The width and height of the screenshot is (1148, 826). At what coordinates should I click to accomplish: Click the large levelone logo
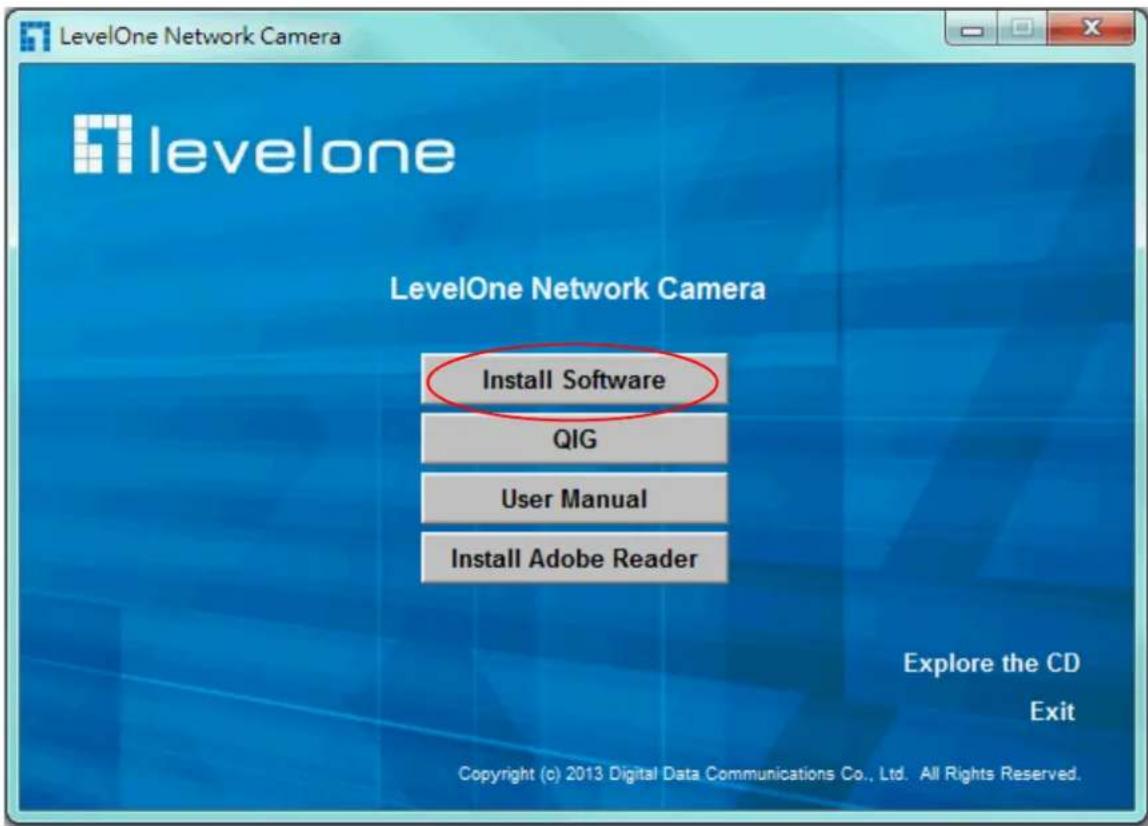point(264,145)
